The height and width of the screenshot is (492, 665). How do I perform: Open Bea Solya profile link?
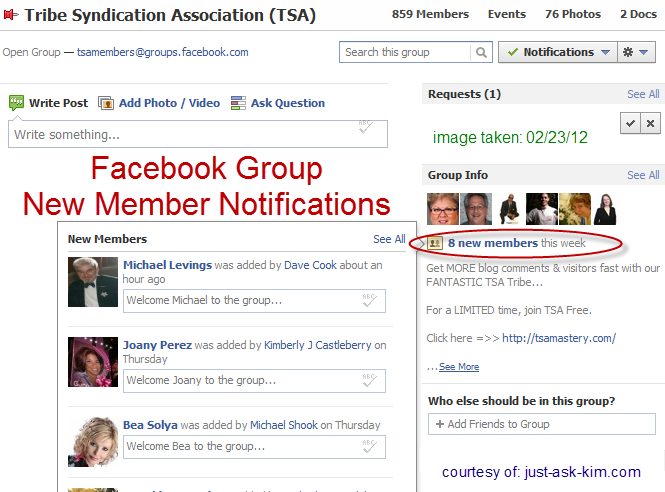(x=150, y=425)
